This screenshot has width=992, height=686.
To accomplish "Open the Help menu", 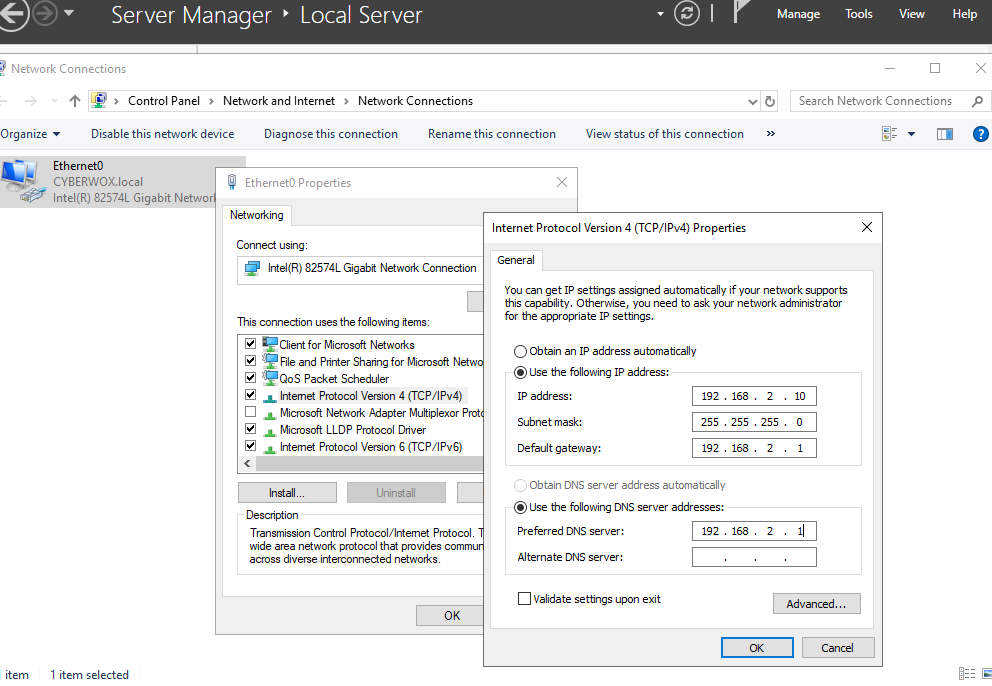I will (x=965, y=14).
